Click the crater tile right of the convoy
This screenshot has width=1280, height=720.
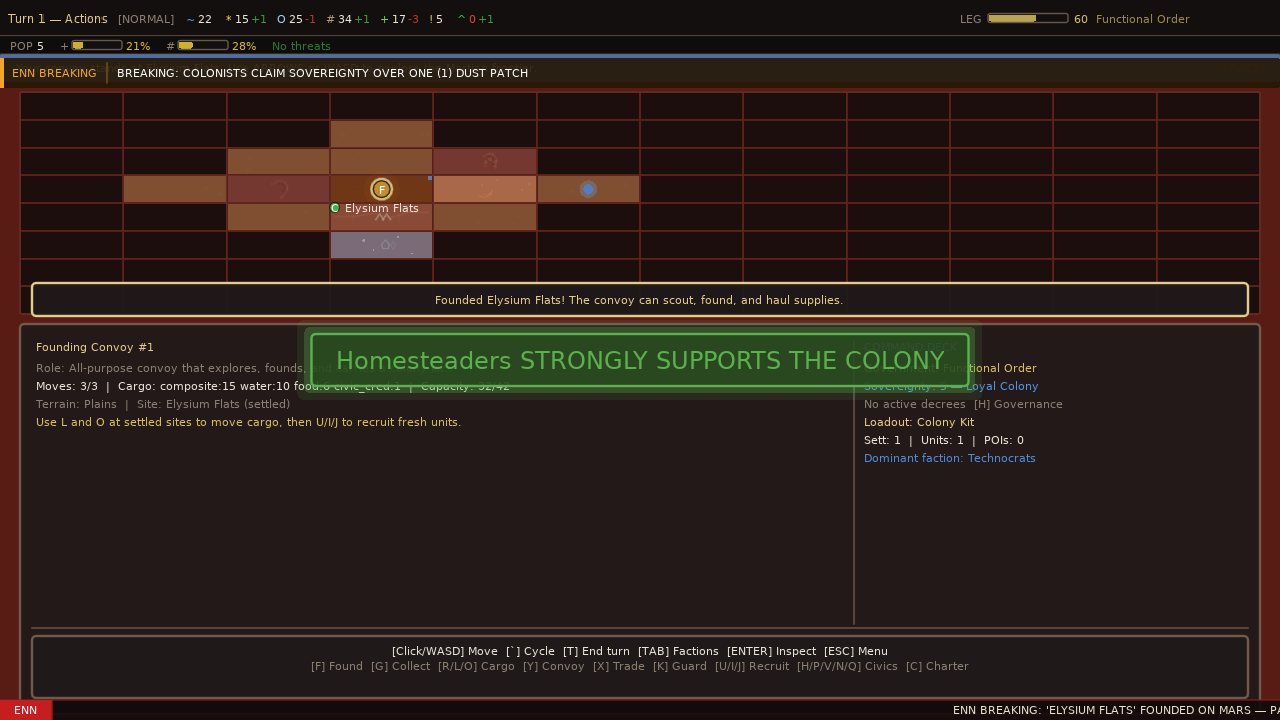pyautogui.click(x=484, y=189)
